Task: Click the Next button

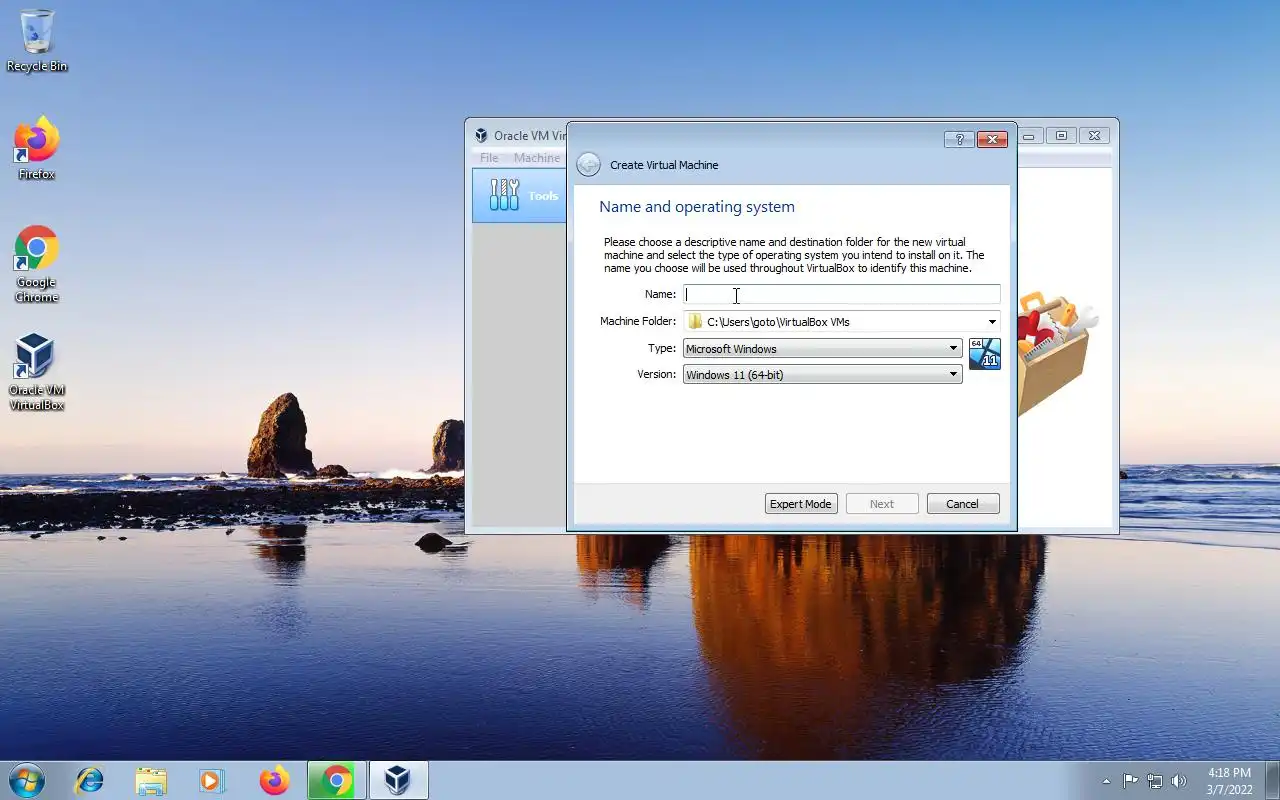Action: tap(882, 504)
